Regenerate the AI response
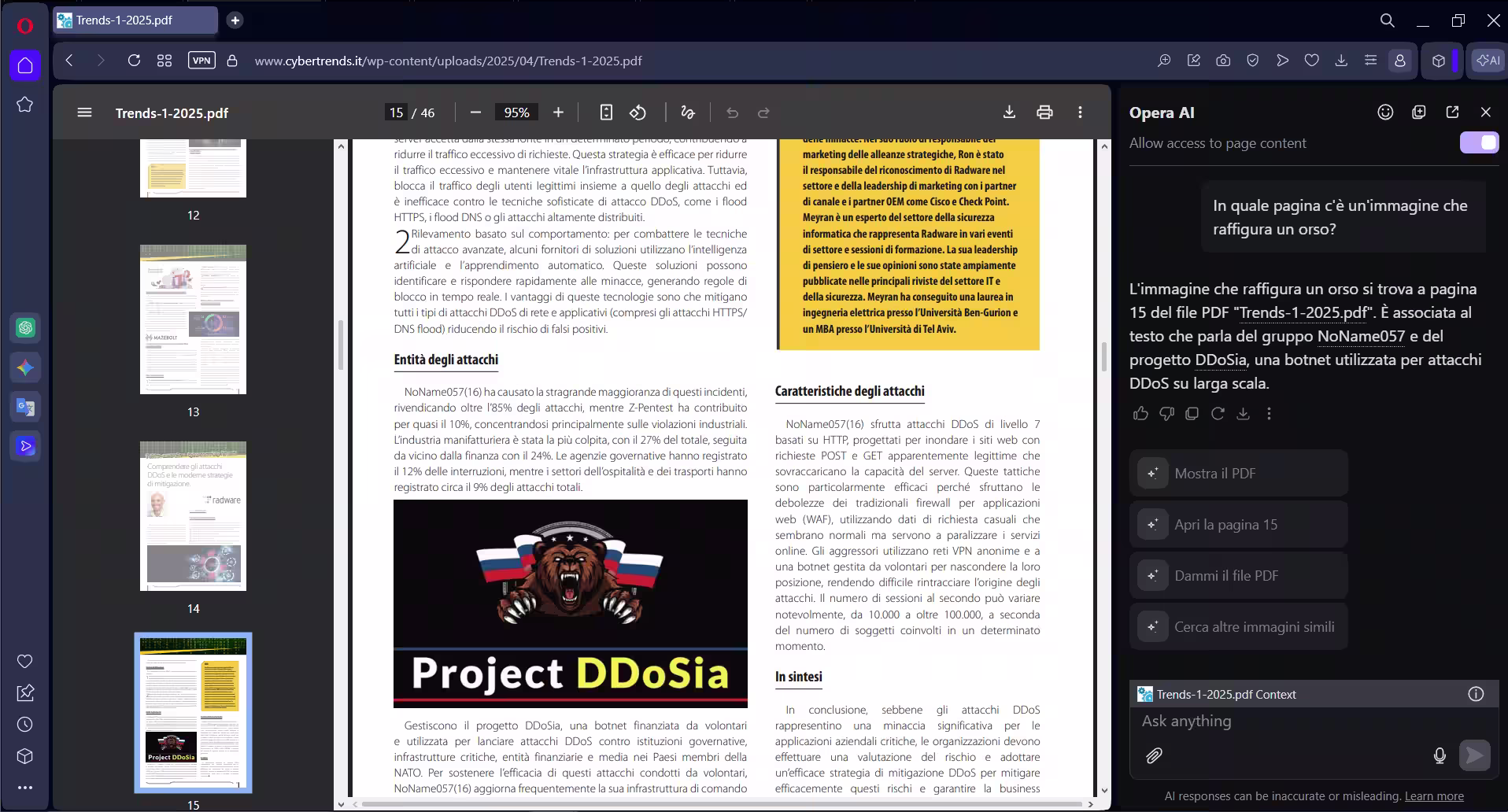 [1218, 413]
